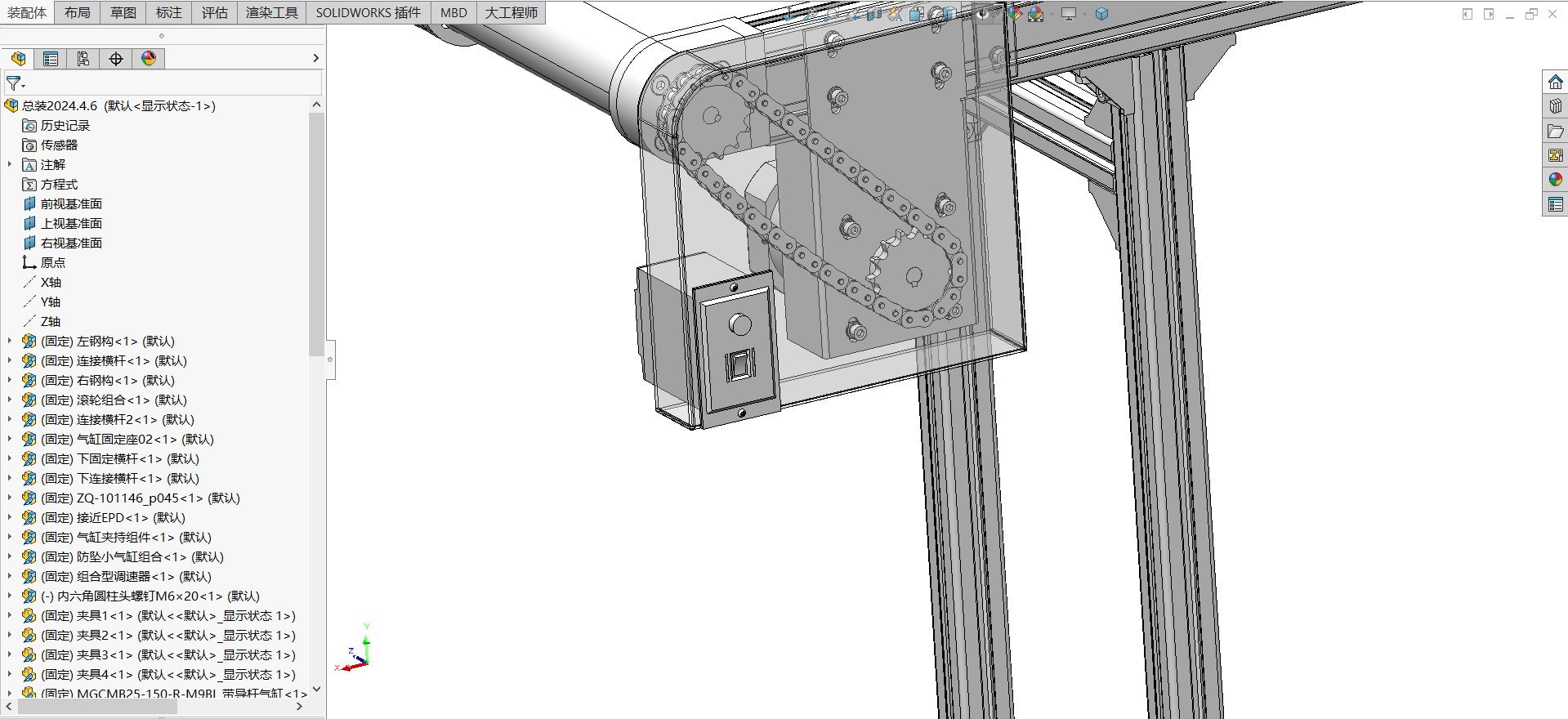Click the Zoom to Area magnifier icon
Viewport: 1568px width, 719px height.
(x=832, y=14)
